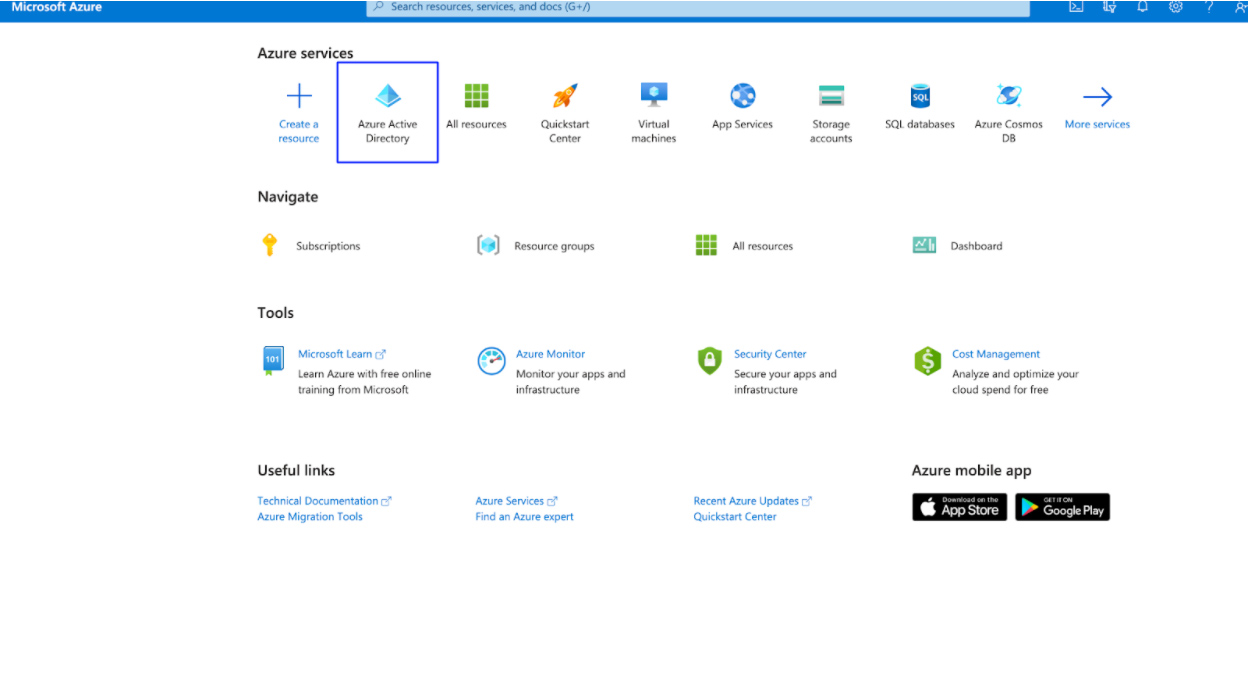
Task: Click the More services arrow
Action: click(x=1097, y=97)
